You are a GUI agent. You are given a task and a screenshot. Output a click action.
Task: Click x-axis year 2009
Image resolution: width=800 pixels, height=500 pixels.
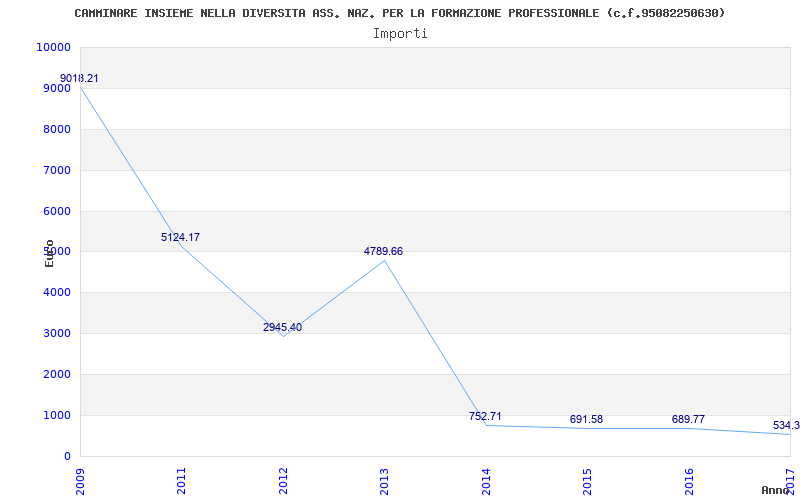80,480
